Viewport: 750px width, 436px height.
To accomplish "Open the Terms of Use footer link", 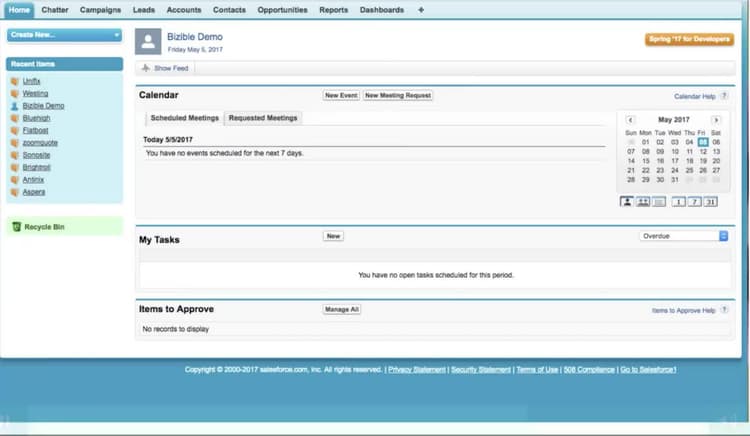I will click(x=537, y=370).
